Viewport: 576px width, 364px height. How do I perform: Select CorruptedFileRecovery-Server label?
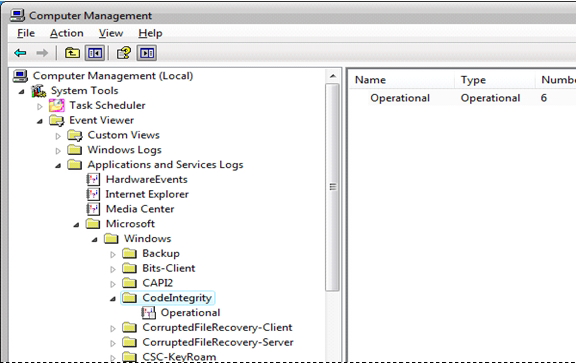[218, 342]
